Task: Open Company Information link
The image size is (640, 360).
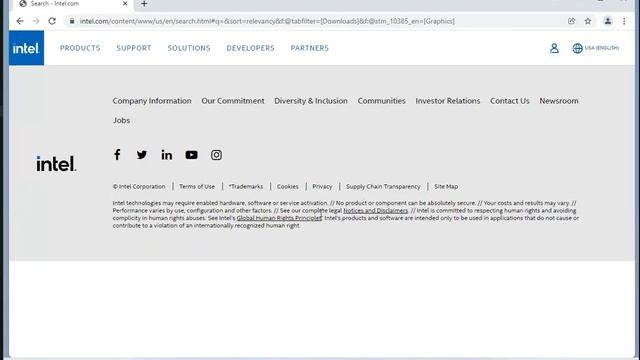Action: click(152, 101)
